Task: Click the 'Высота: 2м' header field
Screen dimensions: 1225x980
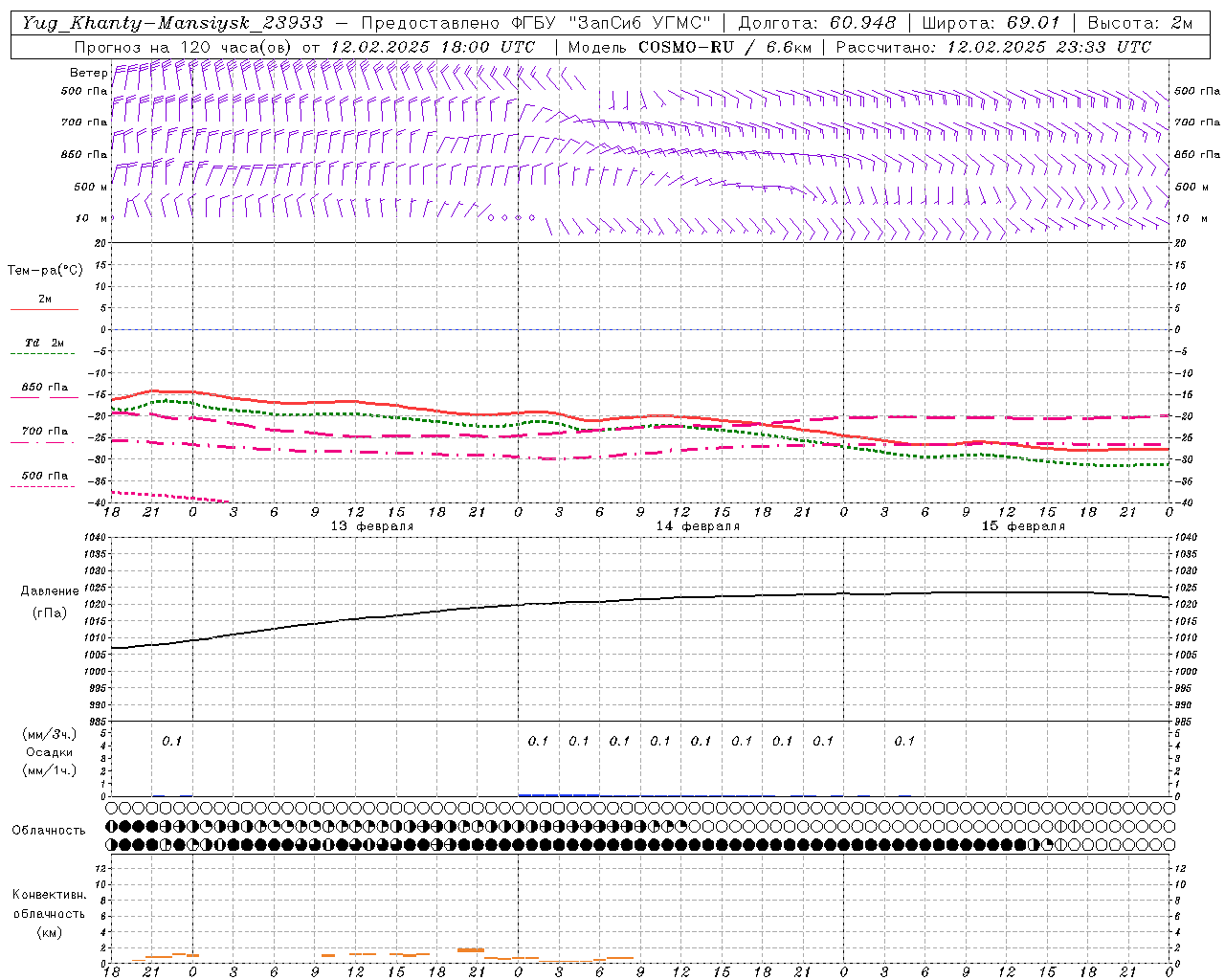Action: point(1138,23)
